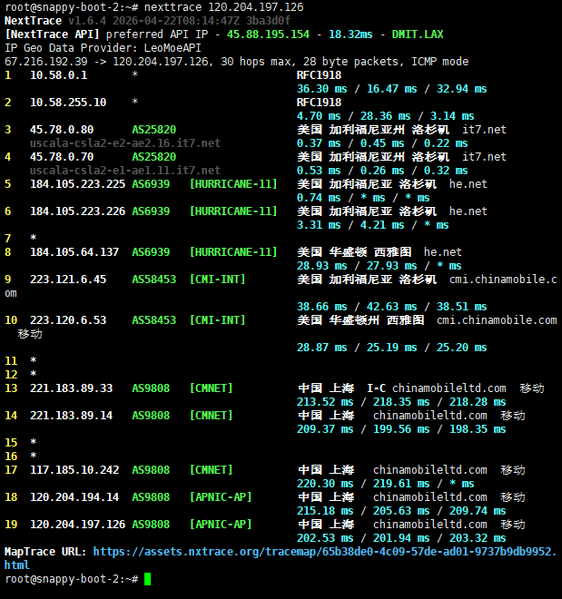
Task: Click hop 8 IP 184.105.64.137
Action: click(75, 252)
